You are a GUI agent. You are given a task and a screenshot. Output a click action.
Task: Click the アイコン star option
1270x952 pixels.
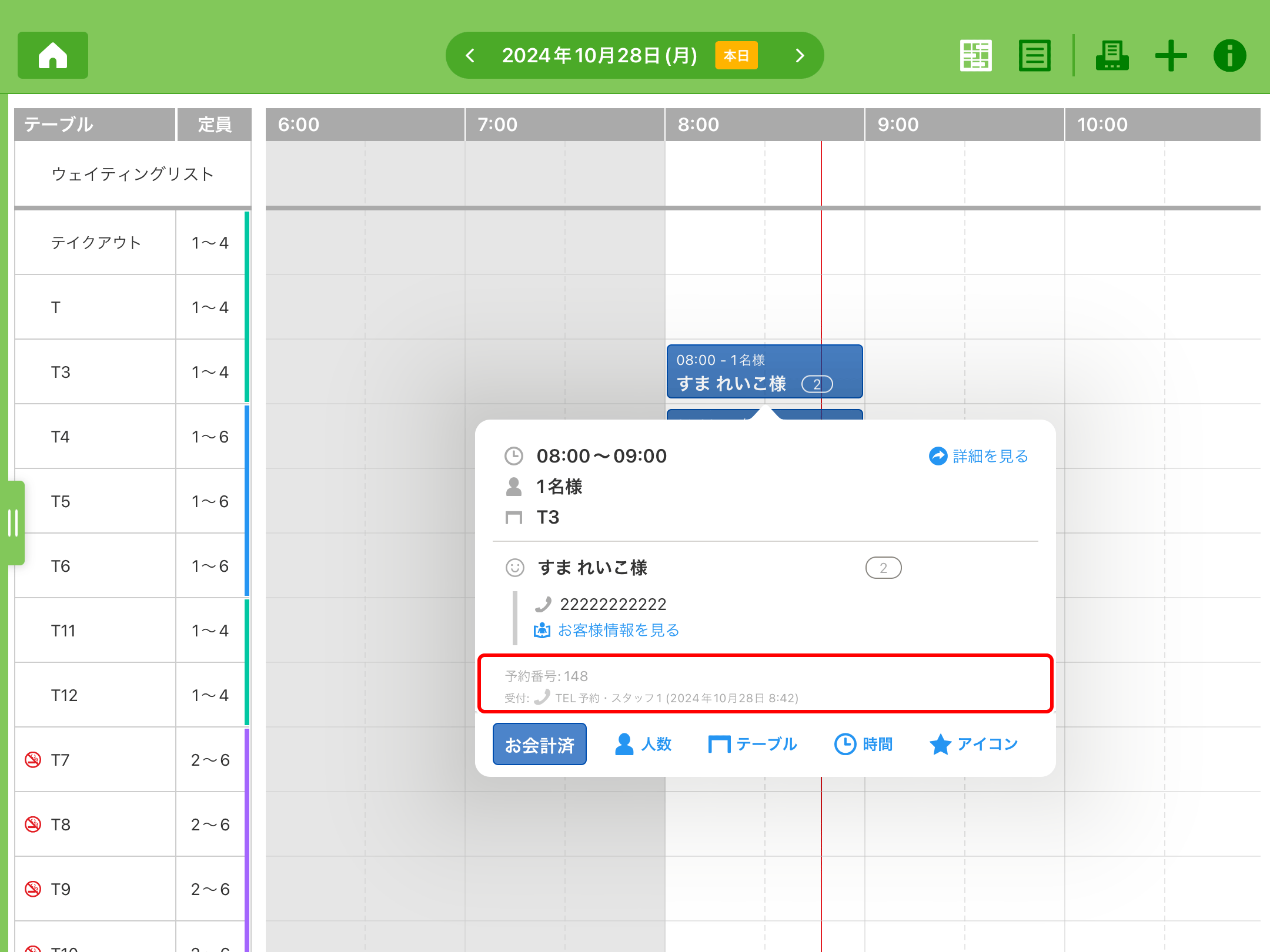coord(974,744)
